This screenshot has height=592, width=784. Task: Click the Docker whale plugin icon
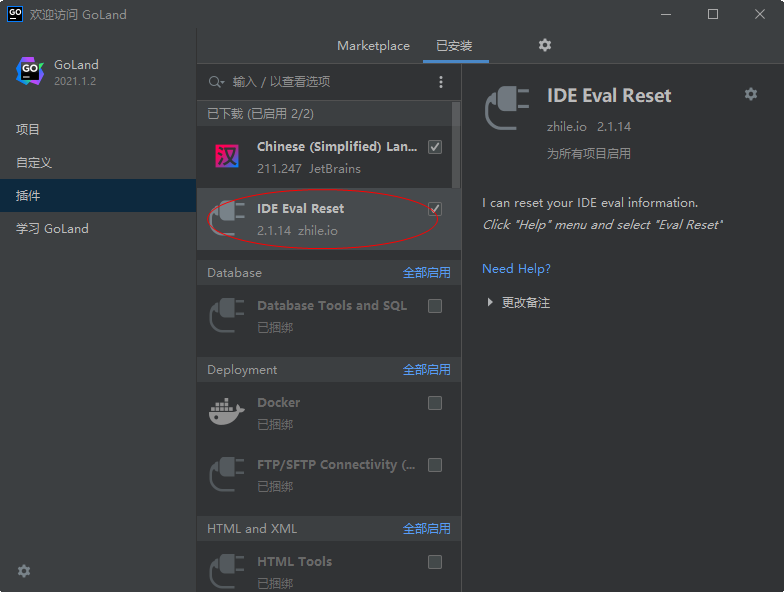pyautogui.click(x=226, y=412)
